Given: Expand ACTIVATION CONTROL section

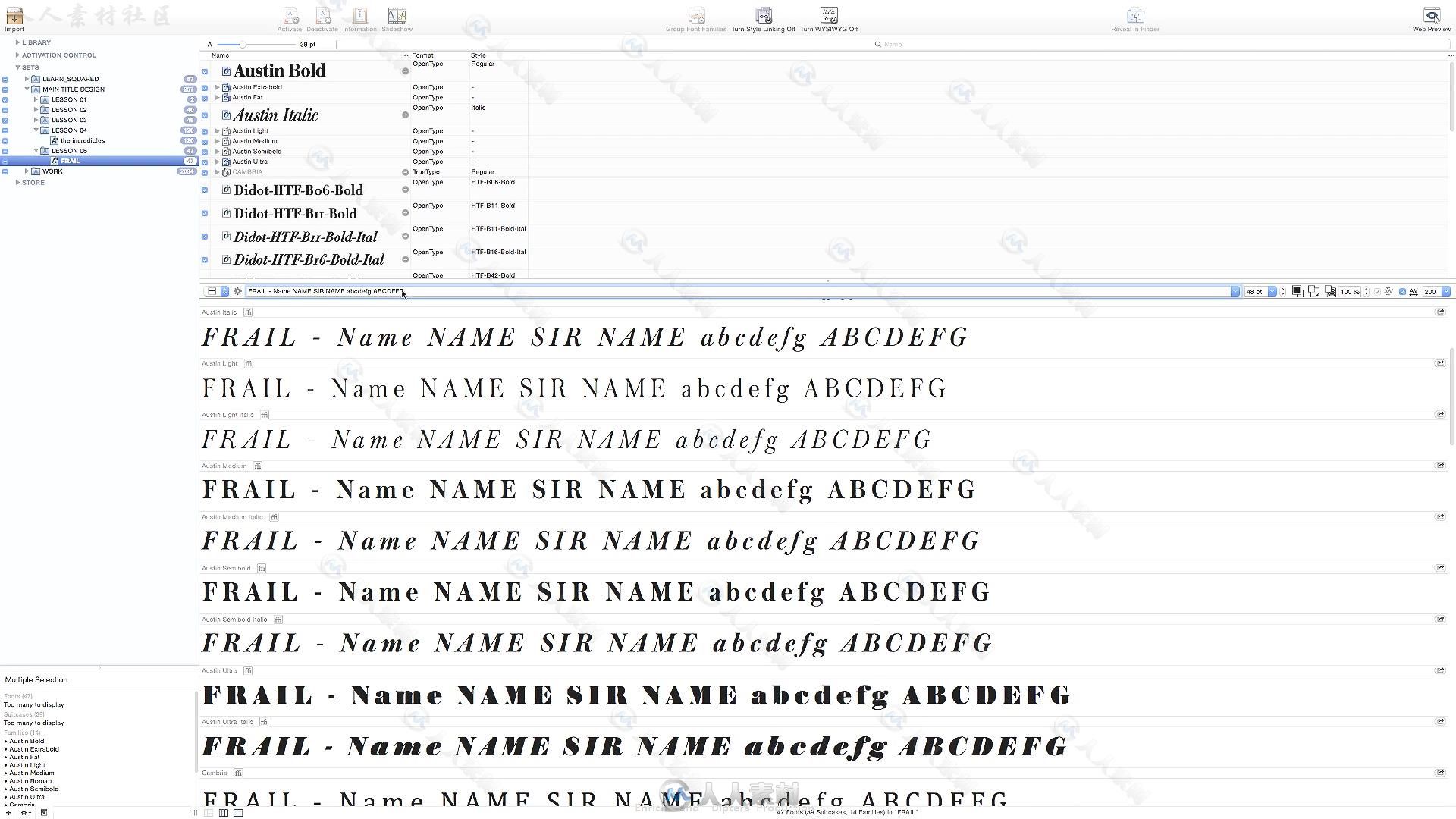Looking at the screenshot, I should tap(17, 55).
